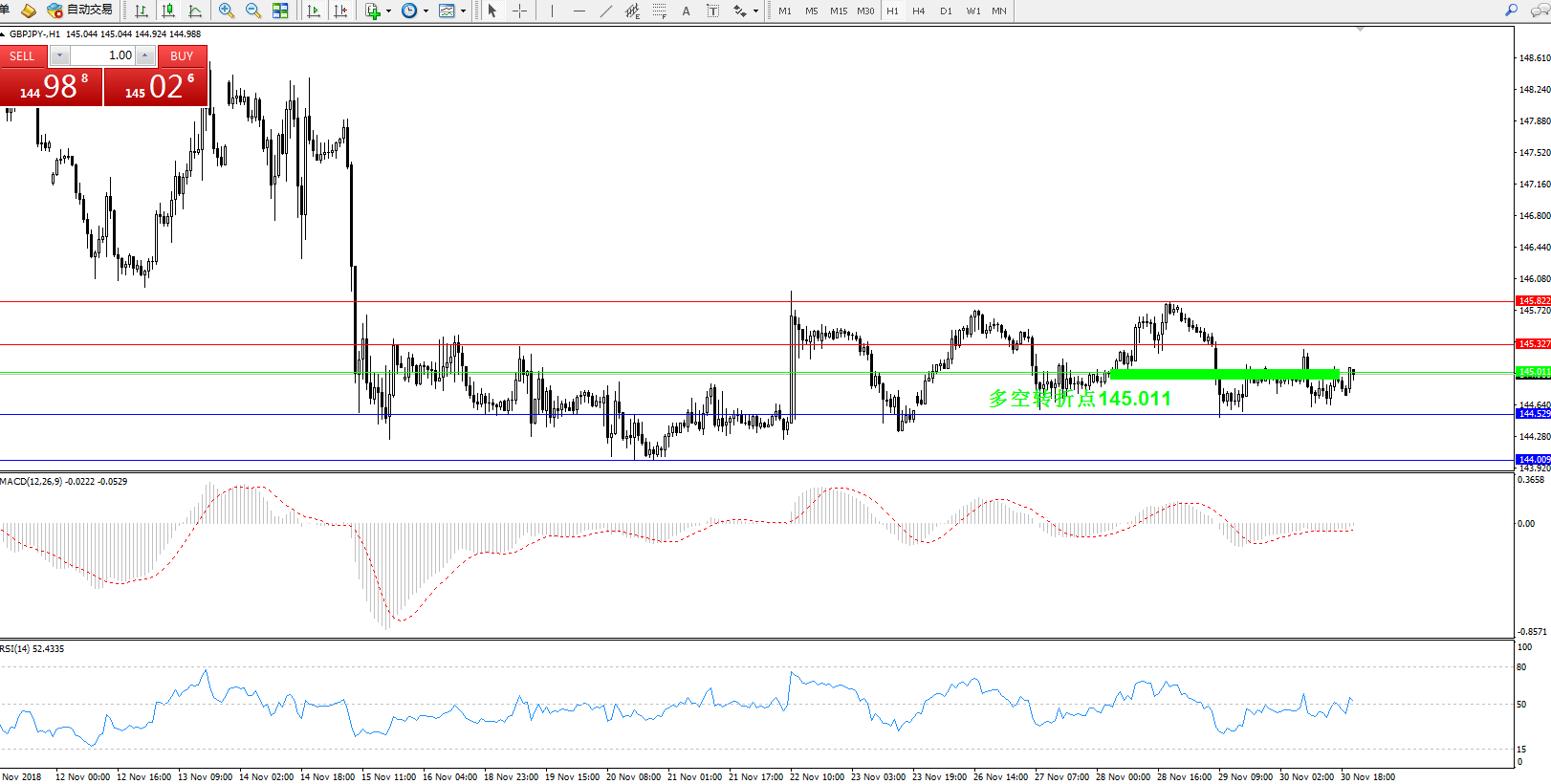This screenshot has width=1551, height=784.
Task: Switch to the H4 timeframe
Action: pos(918,11)
